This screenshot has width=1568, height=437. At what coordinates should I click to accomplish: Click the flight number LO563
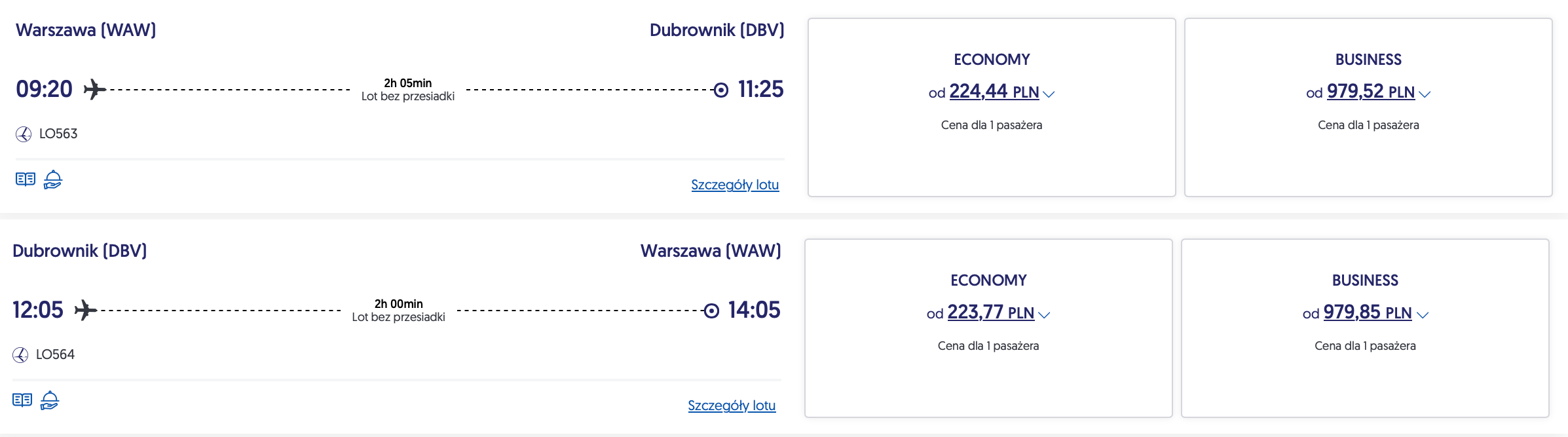click(x=58, y=134)
